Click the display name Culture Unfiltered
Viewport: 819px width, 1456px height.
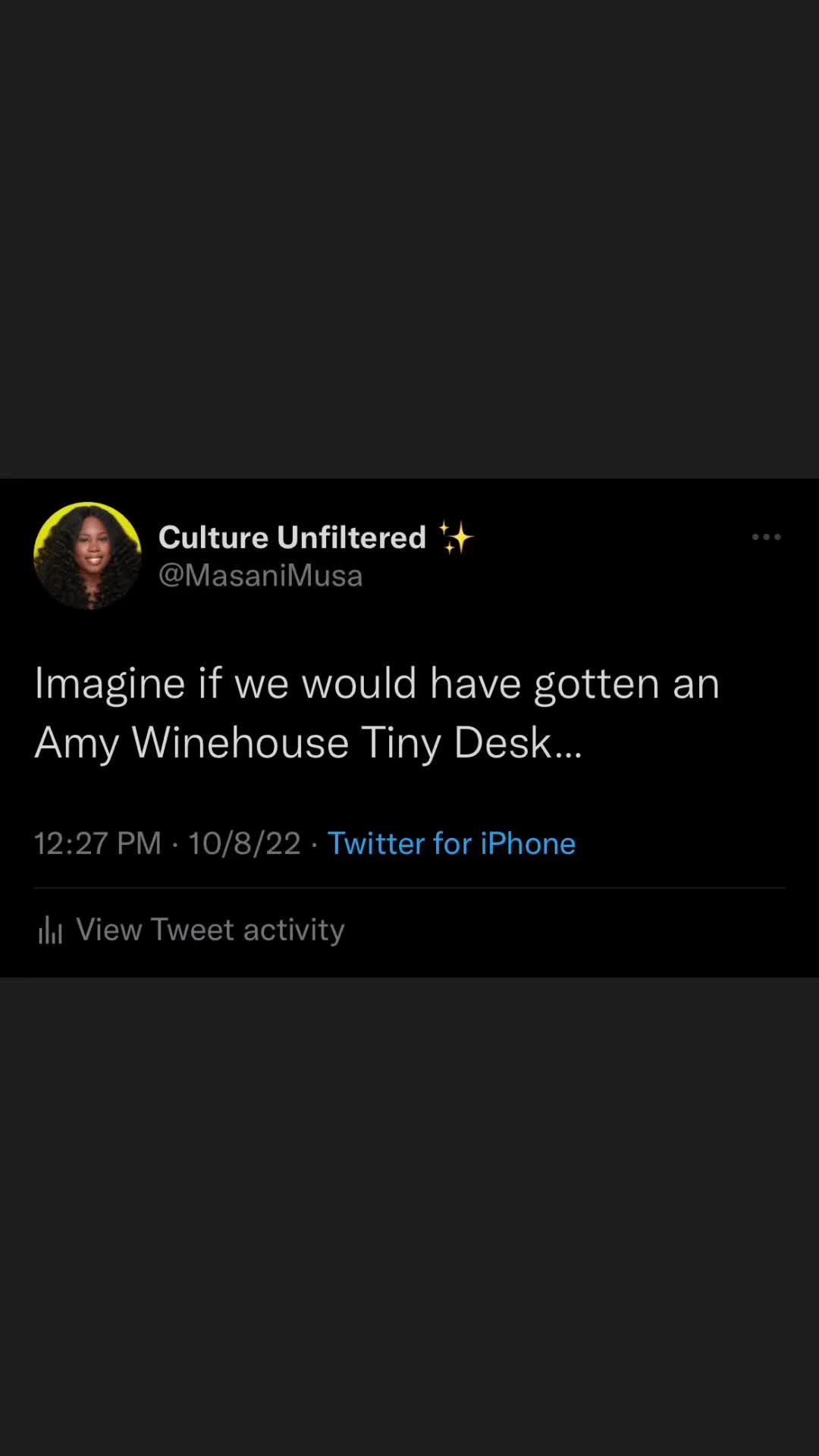pos(292,538)
